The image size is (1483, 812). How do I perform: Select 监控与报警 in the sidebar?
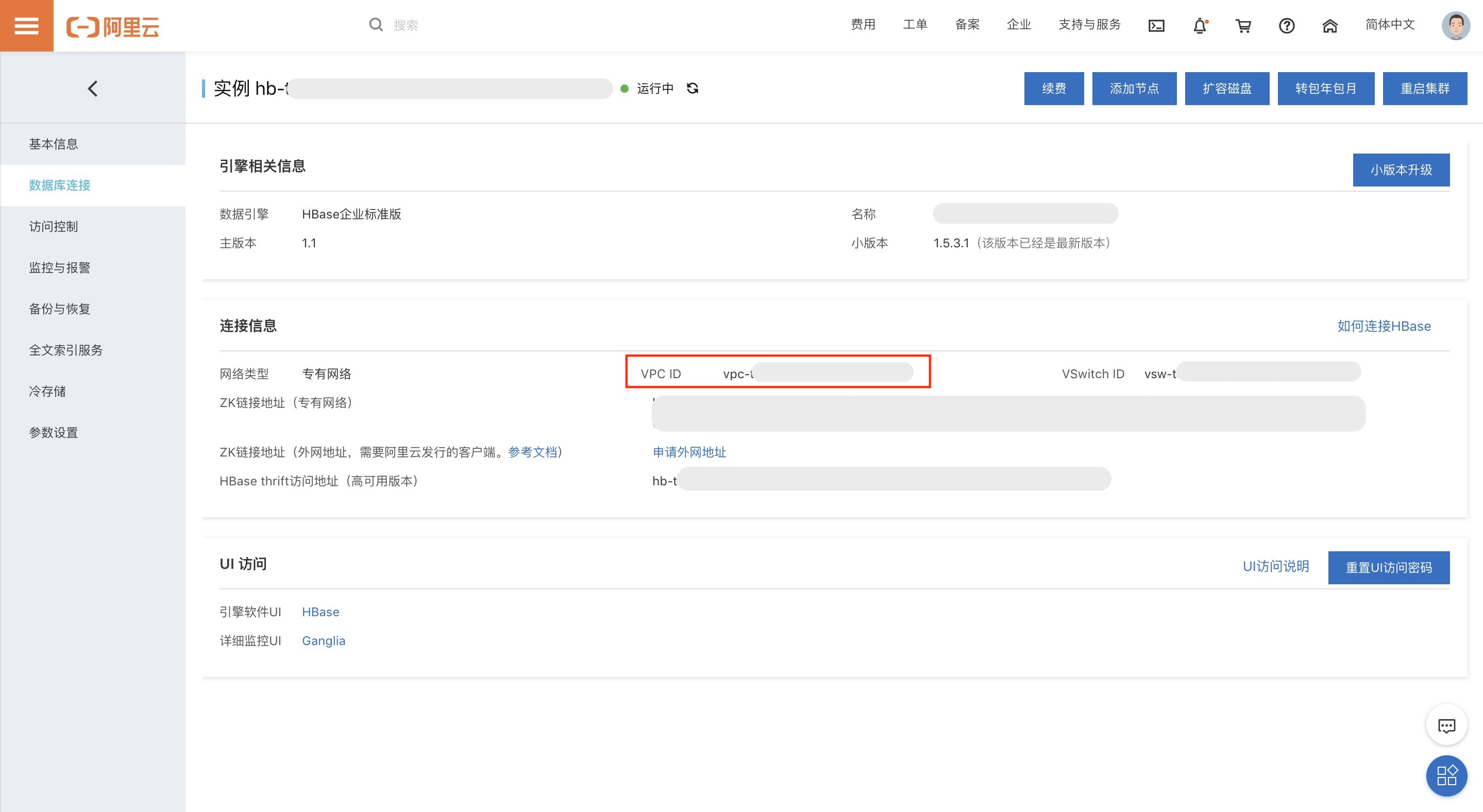tap(93, 267)
